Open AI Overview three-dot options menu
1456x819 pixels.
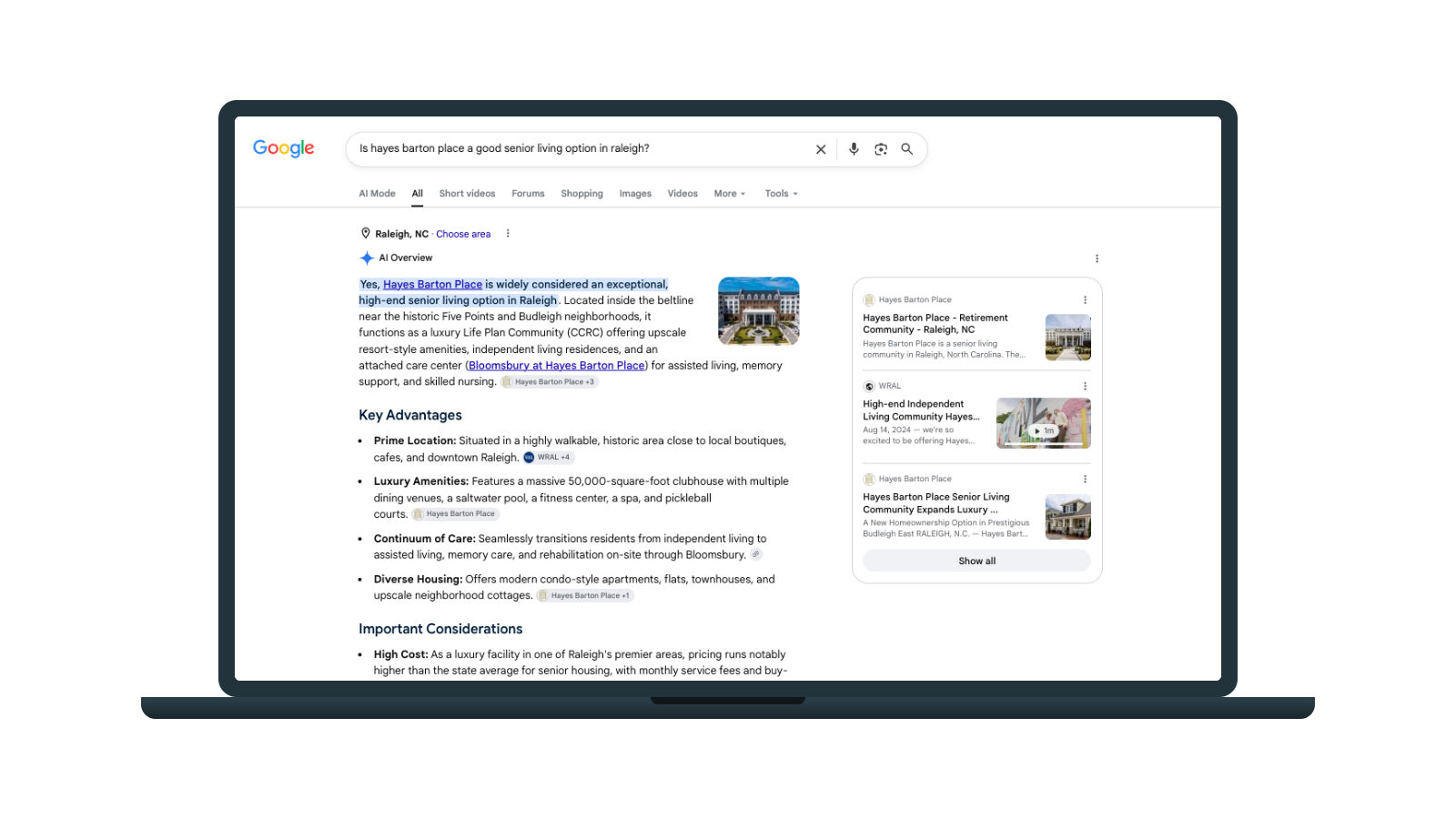pos(1097,258)
